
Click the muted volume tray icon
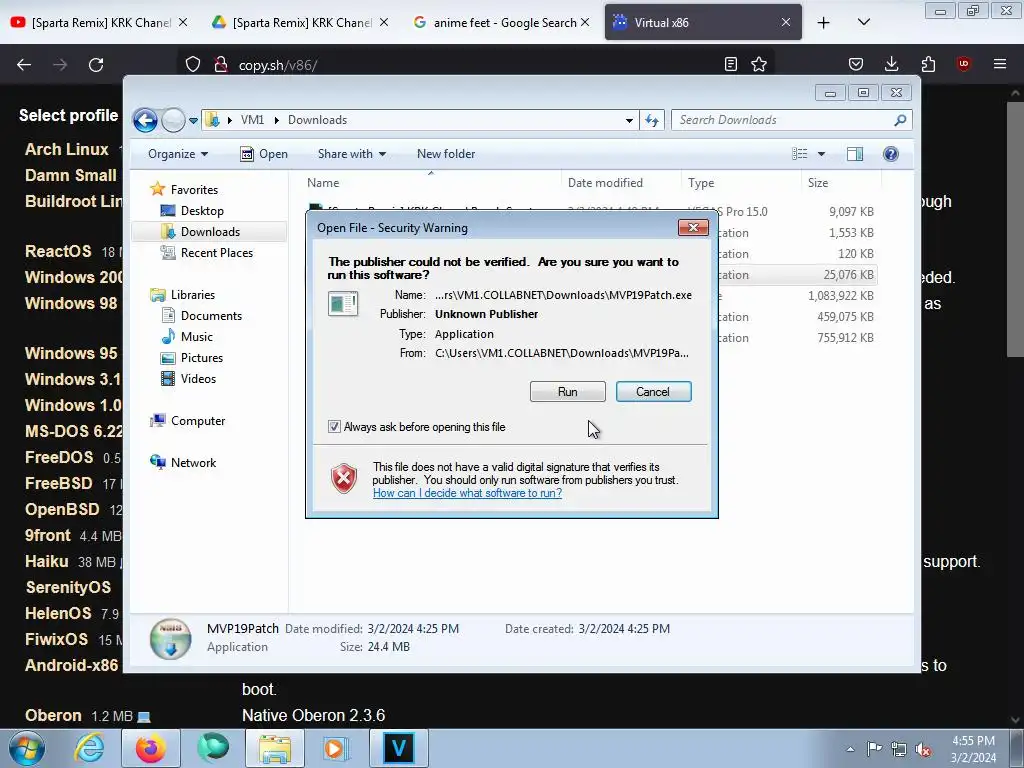(923, 750)
